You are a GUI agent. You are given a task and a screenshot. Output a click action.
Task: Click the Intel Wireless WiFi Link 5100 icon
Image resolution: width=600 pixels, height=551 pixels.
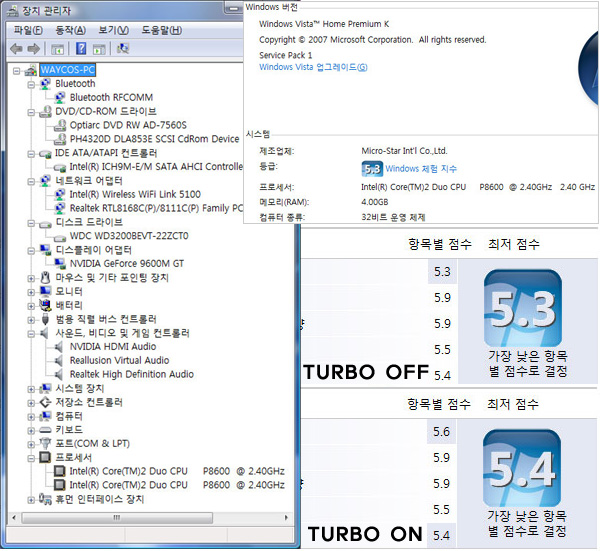click(60, 194)
